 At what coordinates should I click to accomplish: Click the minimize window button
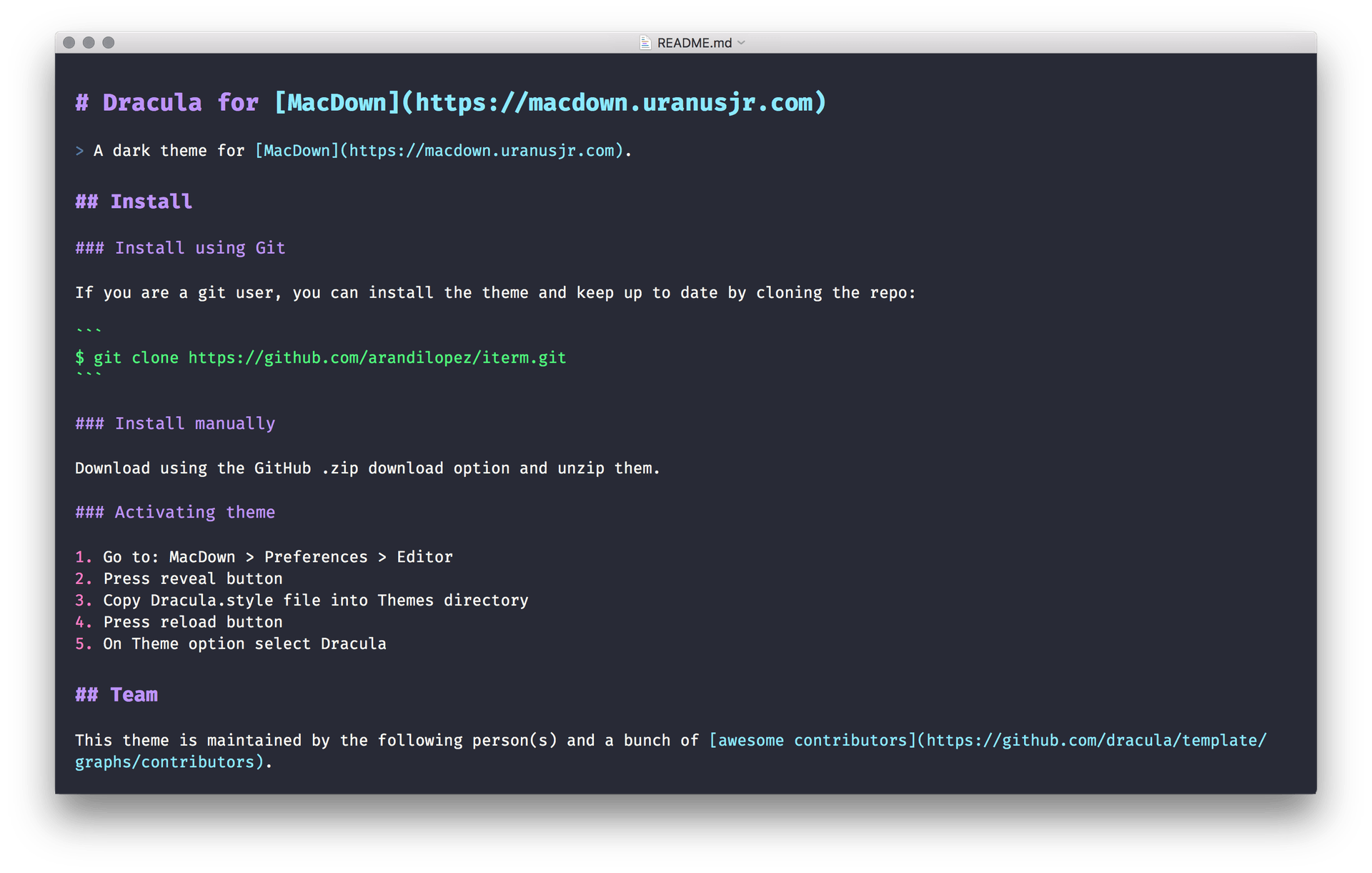[89, 42]
